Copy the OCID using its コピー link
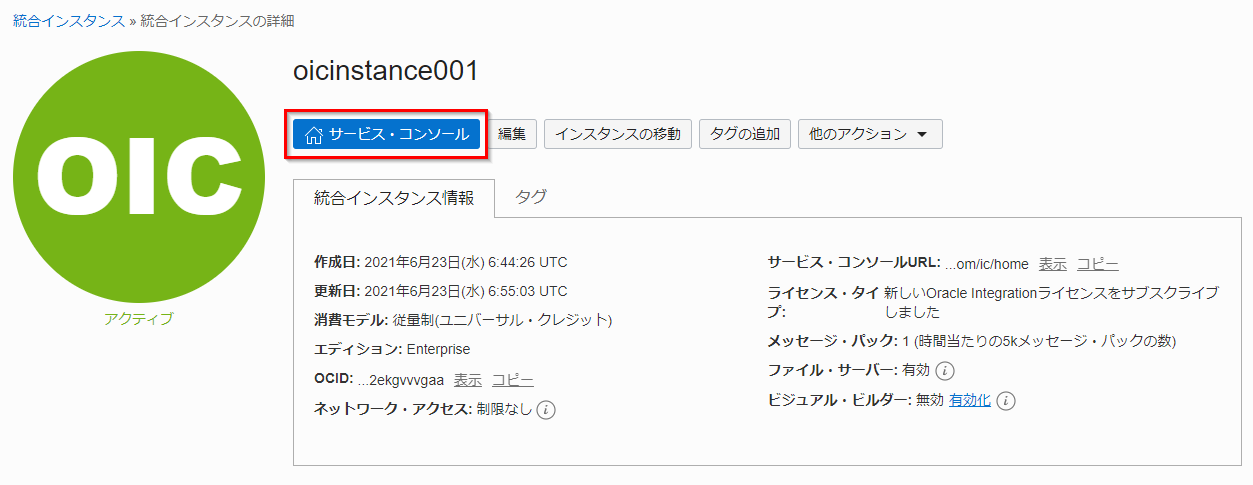 (x=512, y=380)
